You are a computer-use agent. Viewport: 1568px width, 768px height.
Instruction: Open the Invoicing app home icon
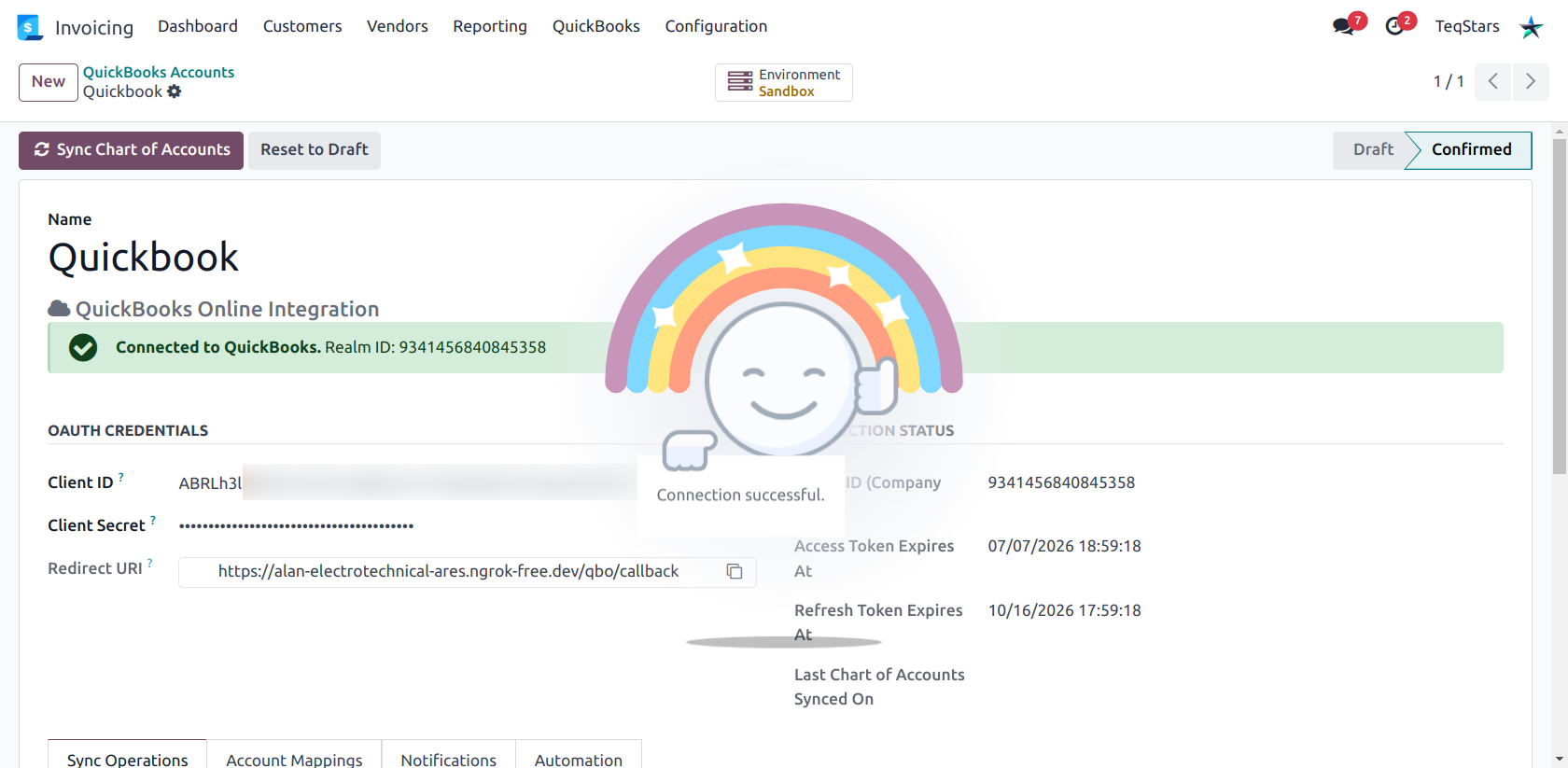click(30, 27)
